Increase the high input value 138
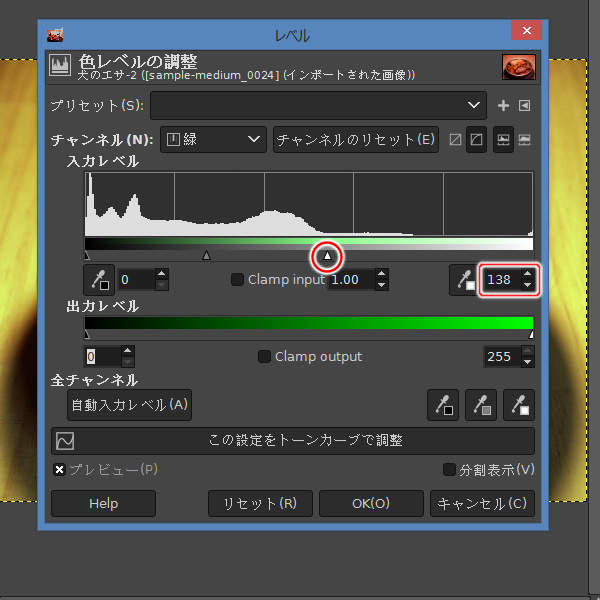 (527, 274)
